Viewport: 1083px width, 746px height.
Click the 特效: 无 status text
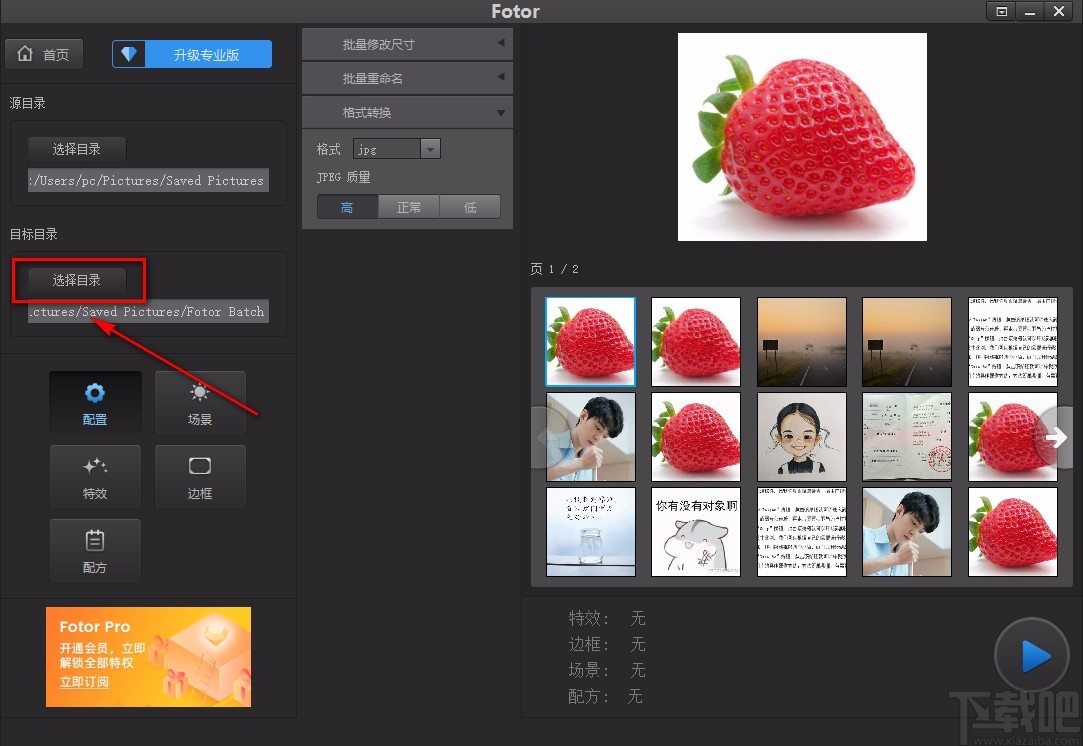(606, 618)
